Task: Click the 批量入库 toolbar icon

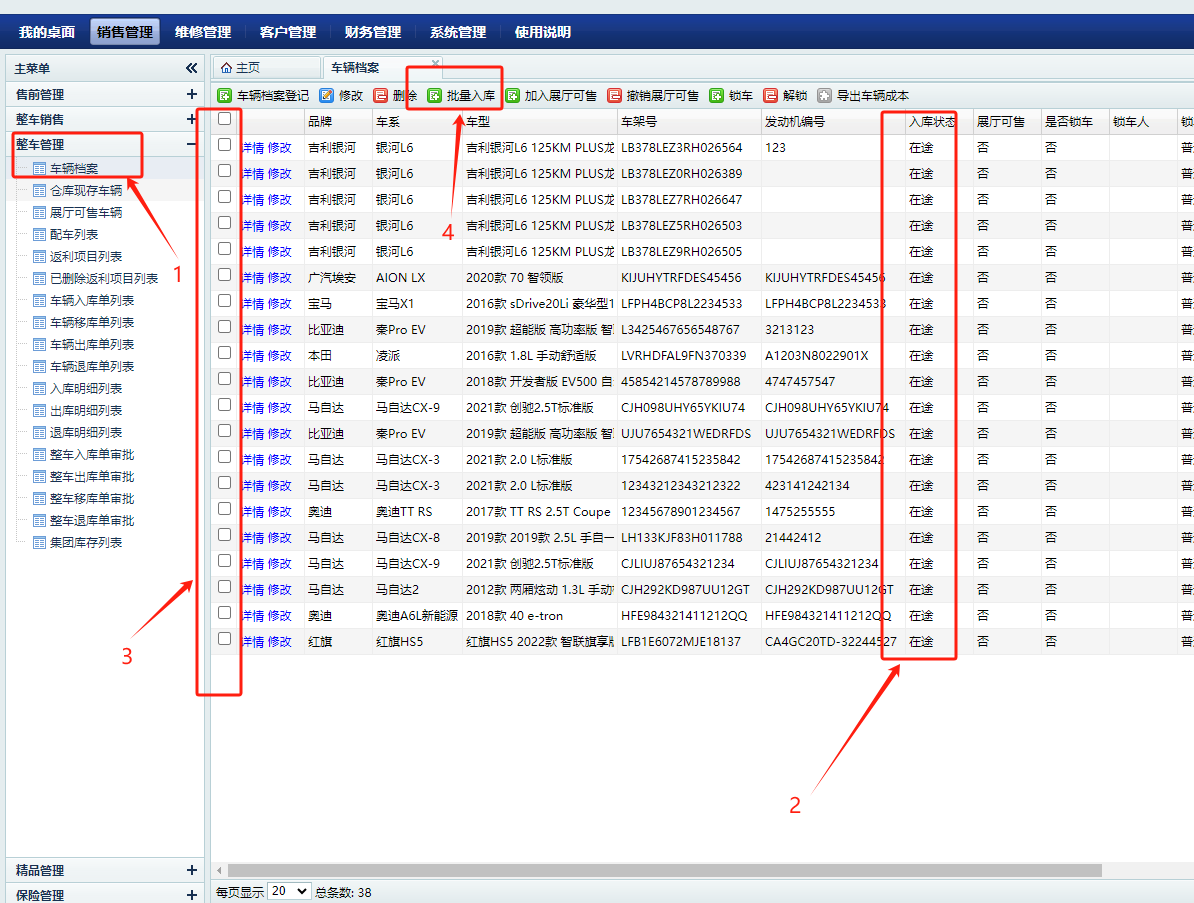Action: pyautogui.click(x=435, y=96)
